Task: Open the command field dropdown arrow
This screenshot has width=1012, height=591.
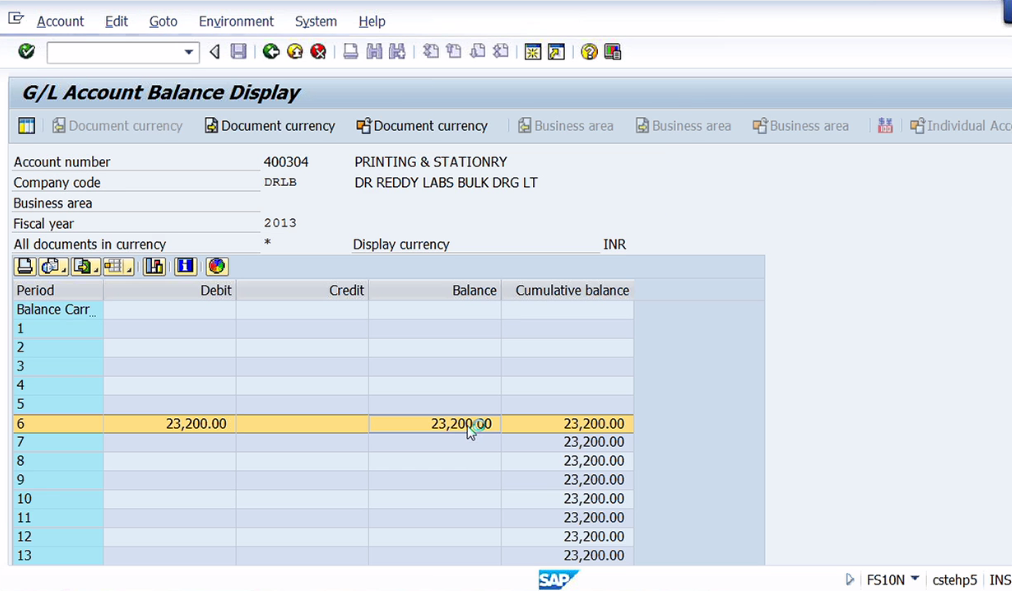Action: pos(188,52)
